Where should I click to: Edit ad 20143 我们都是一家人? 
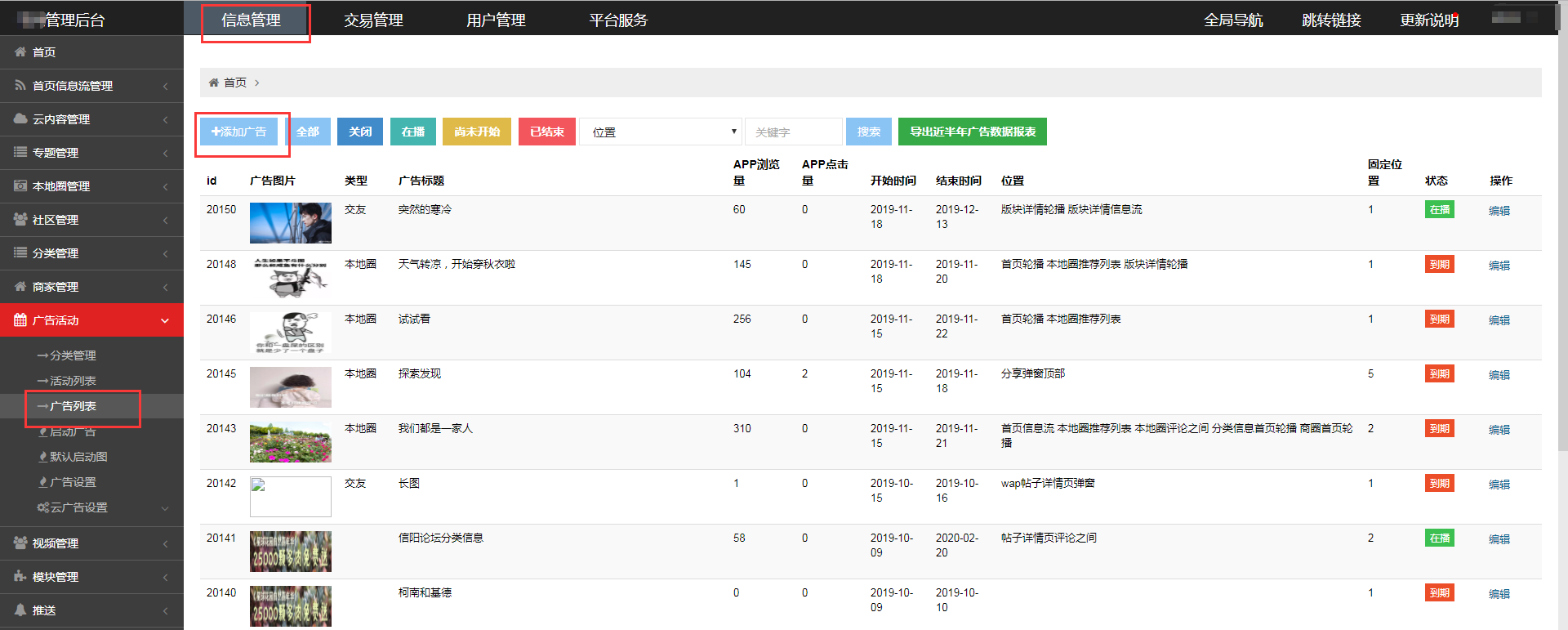(1499, 430)
